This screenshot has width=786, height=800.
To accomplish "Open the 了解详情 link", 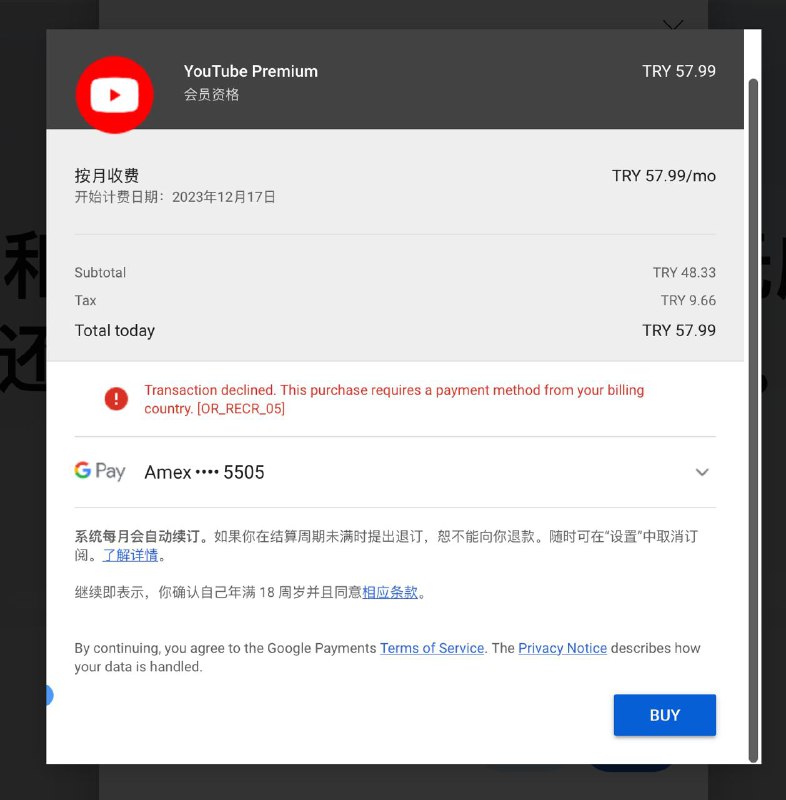I will tap(131, 555).
